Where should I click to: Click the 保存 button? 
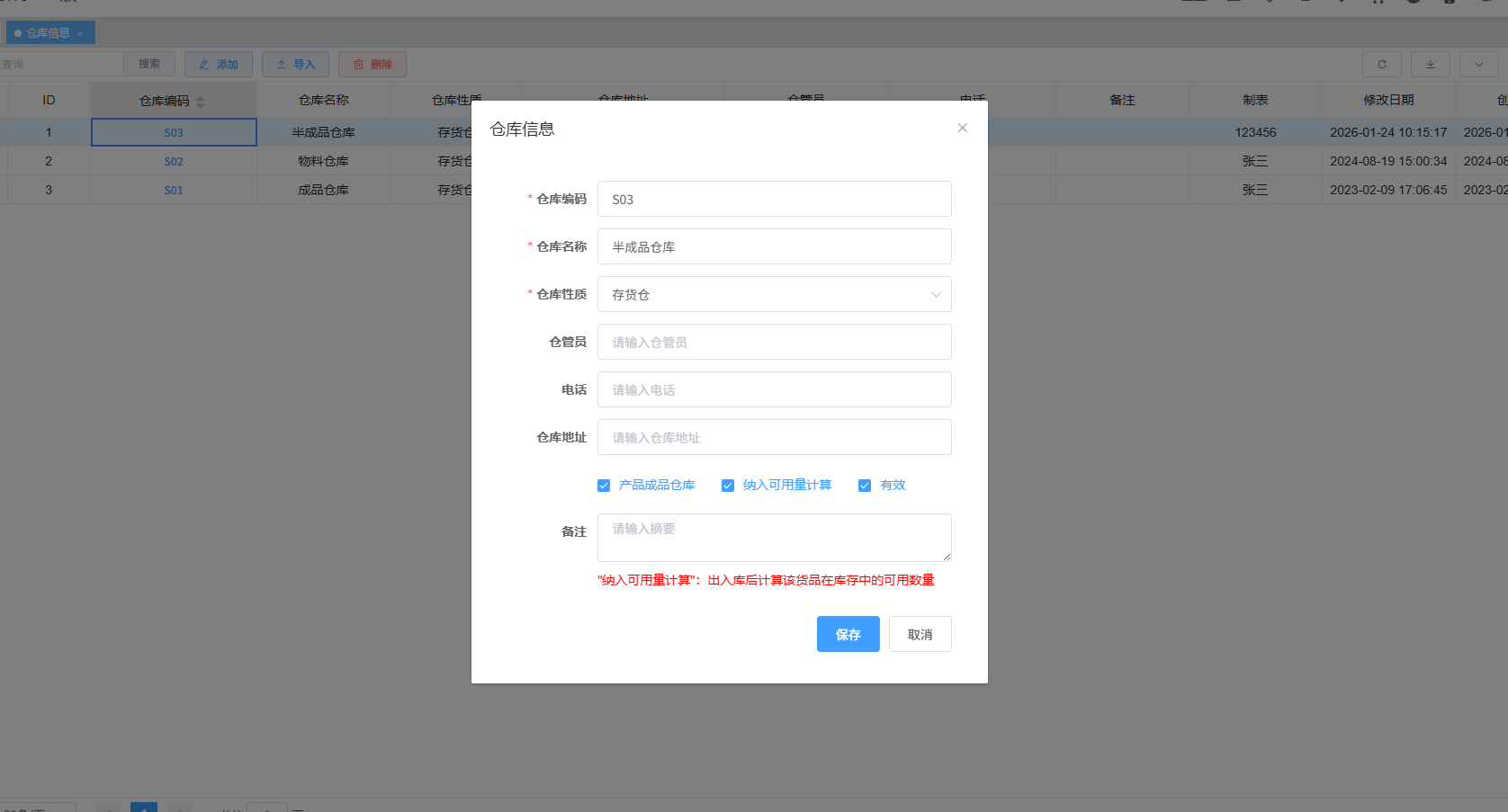(848, 634)
